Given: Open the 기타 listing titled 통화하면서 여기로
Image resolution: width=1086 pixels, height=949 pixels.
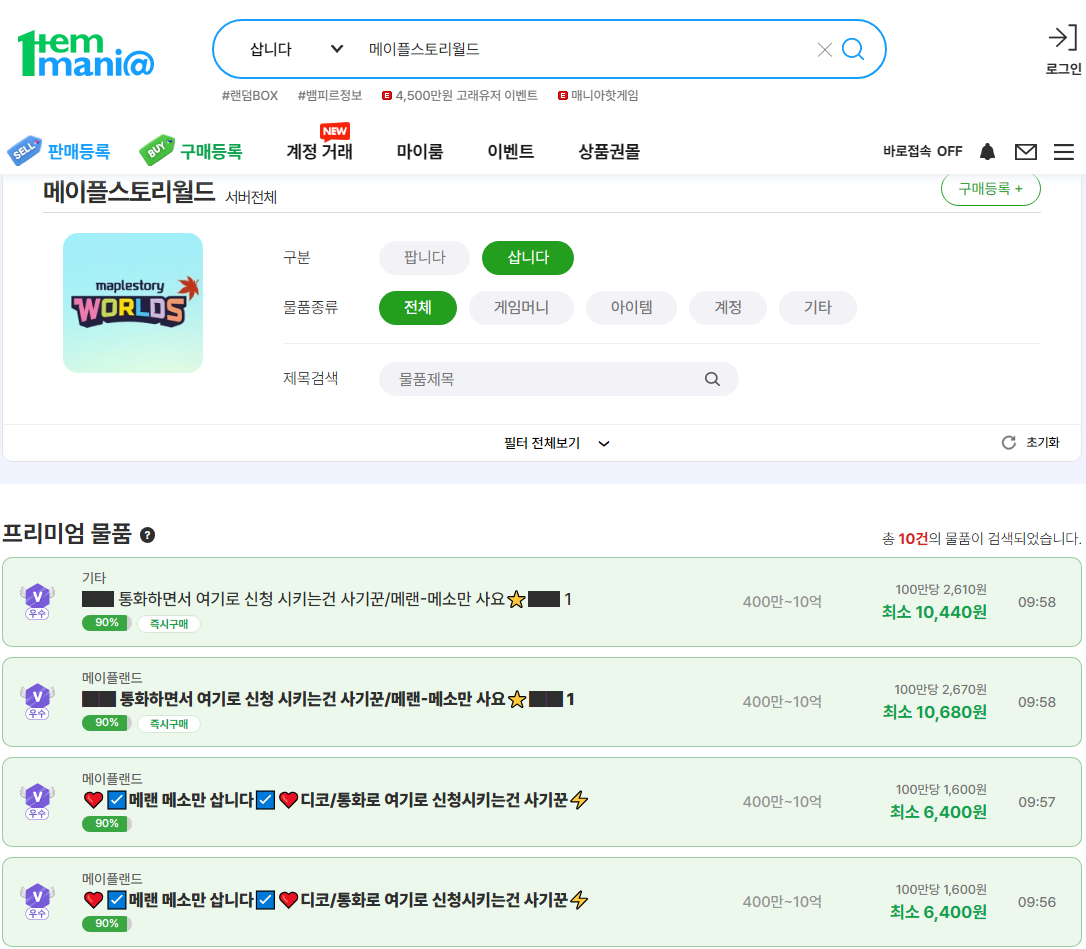Looking at the screenshot, I should click(326, 599).
